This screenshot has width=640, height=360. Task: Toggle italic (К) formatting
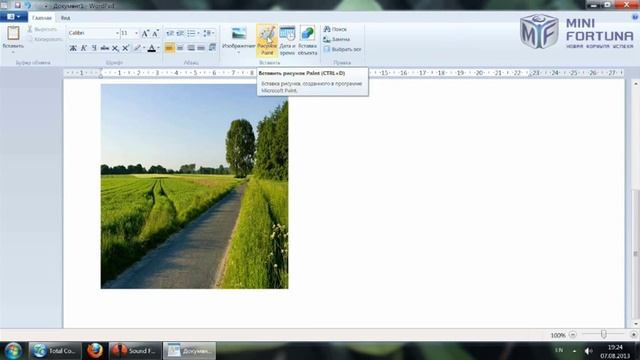click(x=84, y=48)
